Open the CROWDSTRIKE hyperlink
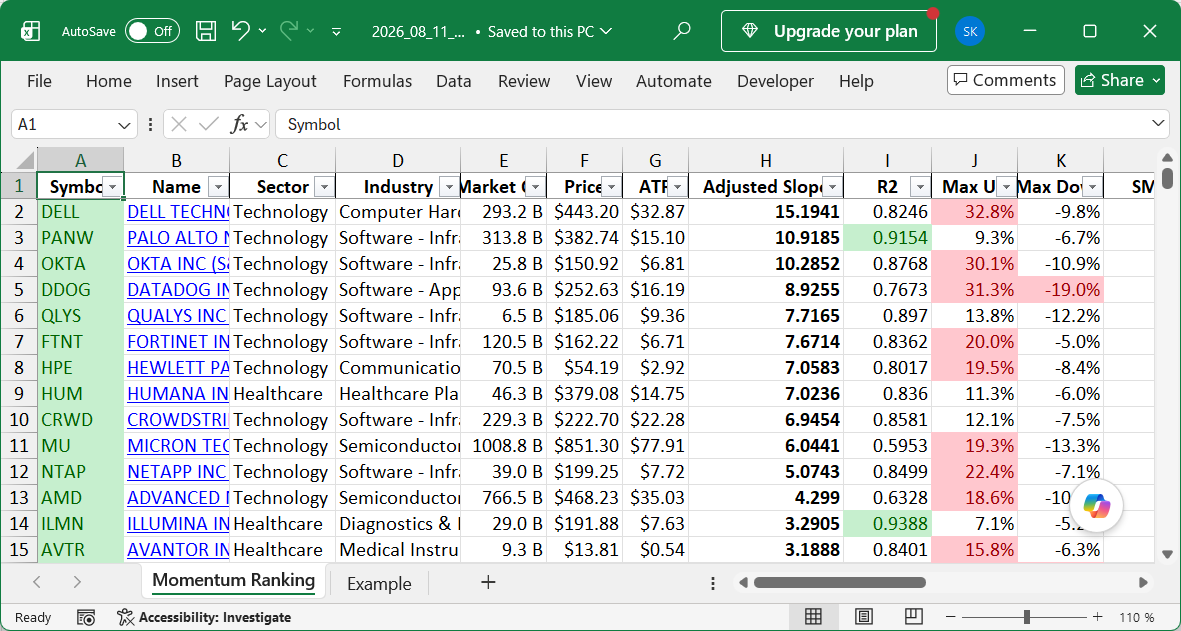 tap(178, 419)
